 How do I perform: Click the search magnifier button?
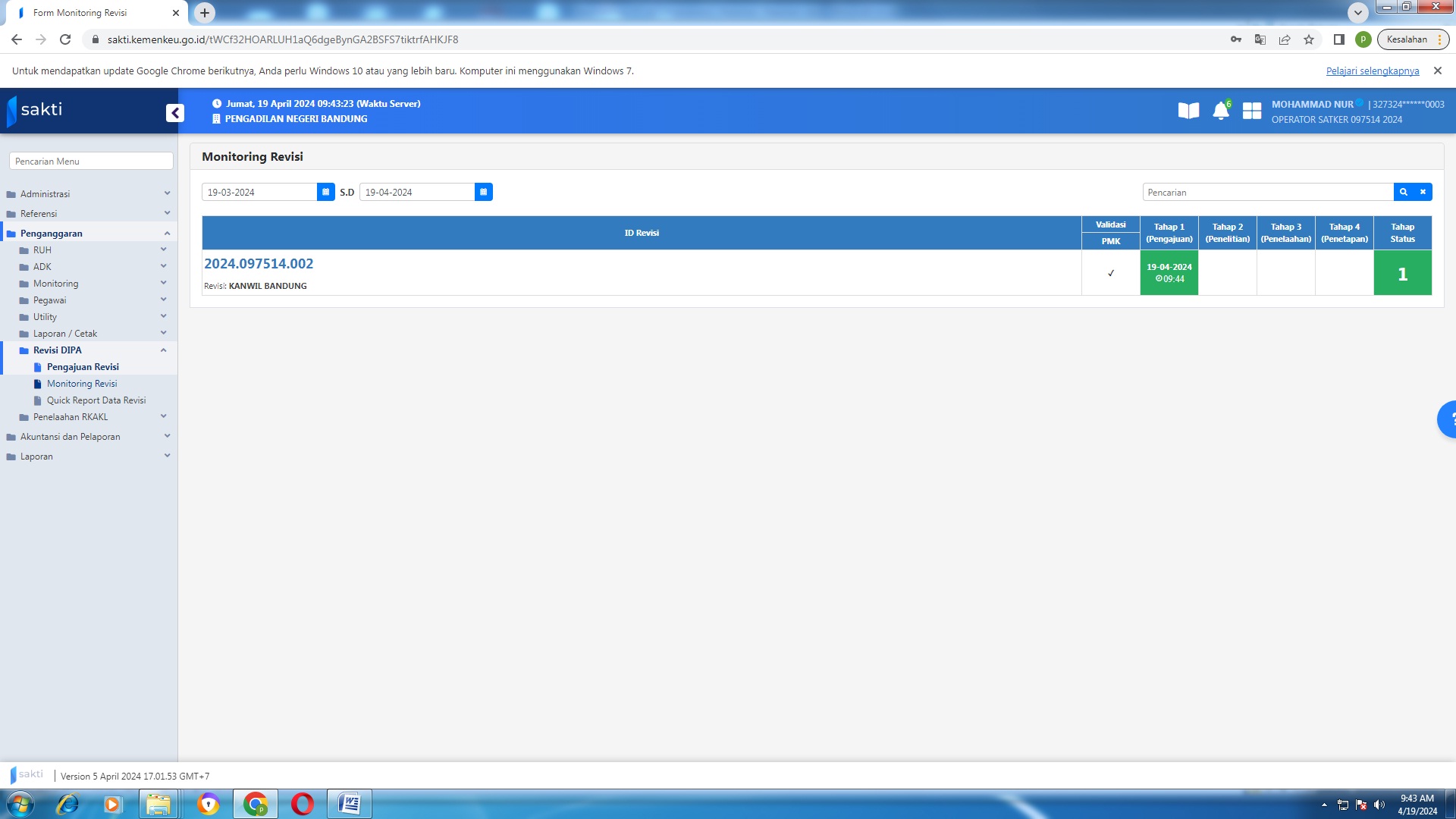tap(1404, 192)
